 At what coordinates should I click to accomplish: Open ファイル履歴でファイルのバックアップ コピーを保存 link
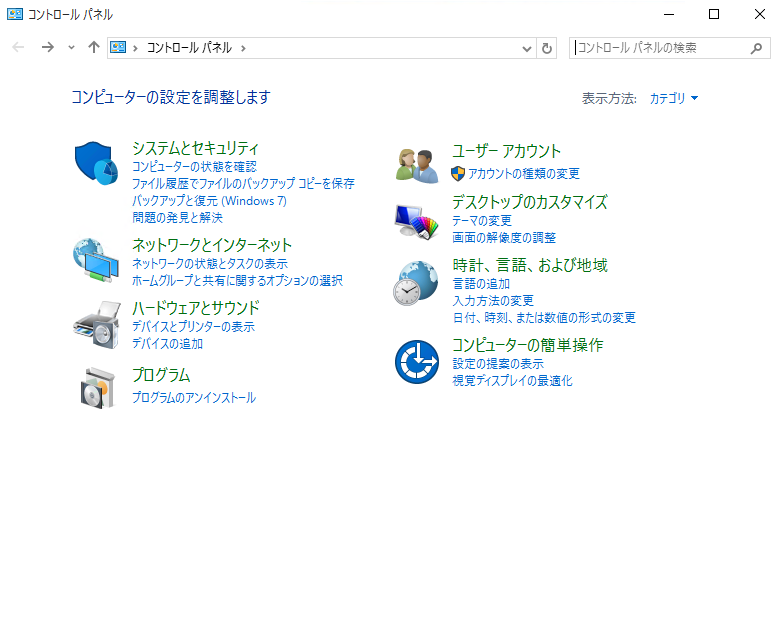pyautogui.click(x=243, y=184)
